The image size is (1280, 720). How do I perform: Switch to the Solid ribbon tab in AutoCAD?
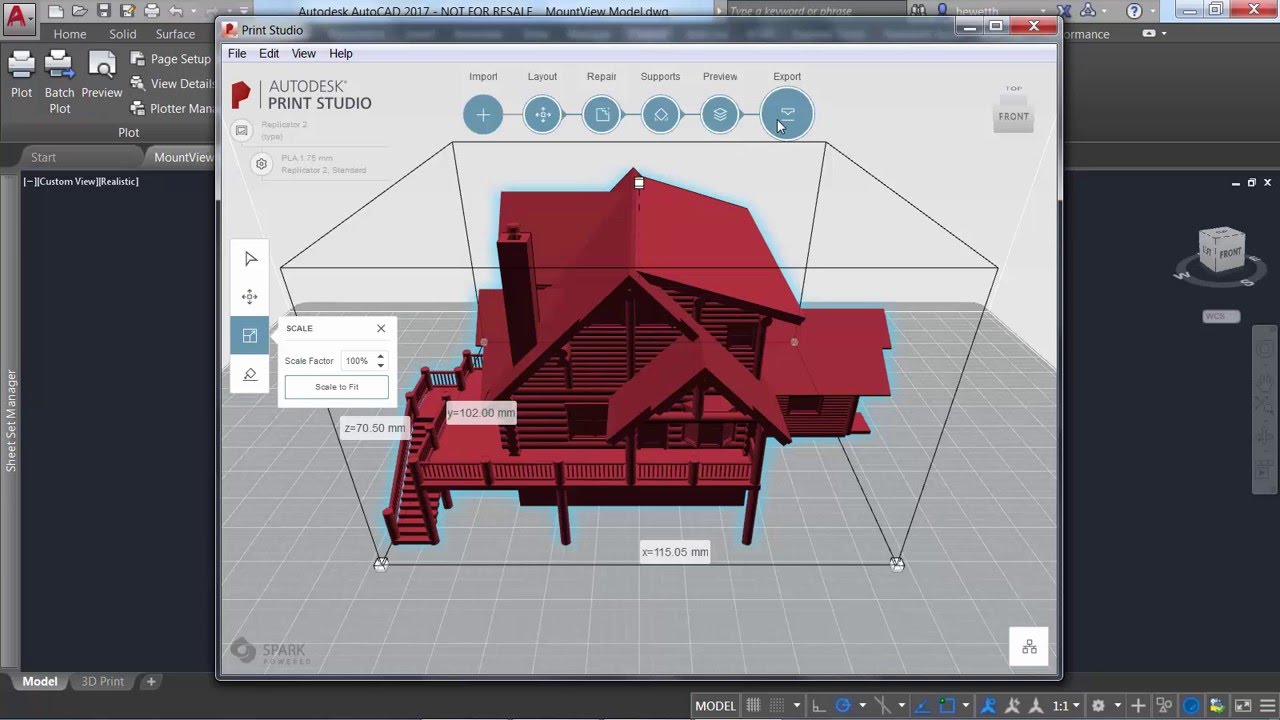click(x=123, y=34)
